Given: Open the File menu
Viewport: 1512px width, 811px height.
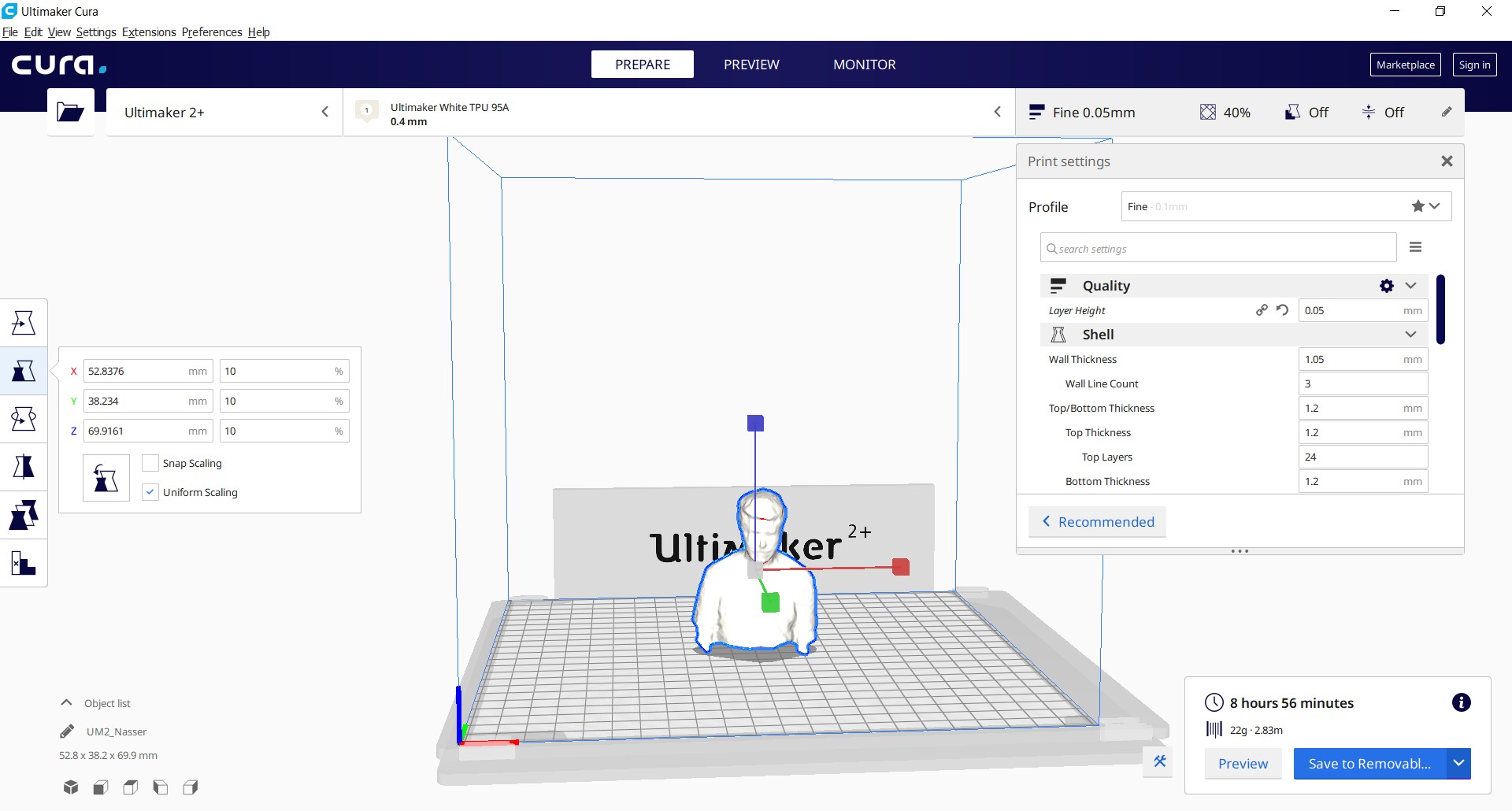Looking at the screenshot, I should (10, 32).
